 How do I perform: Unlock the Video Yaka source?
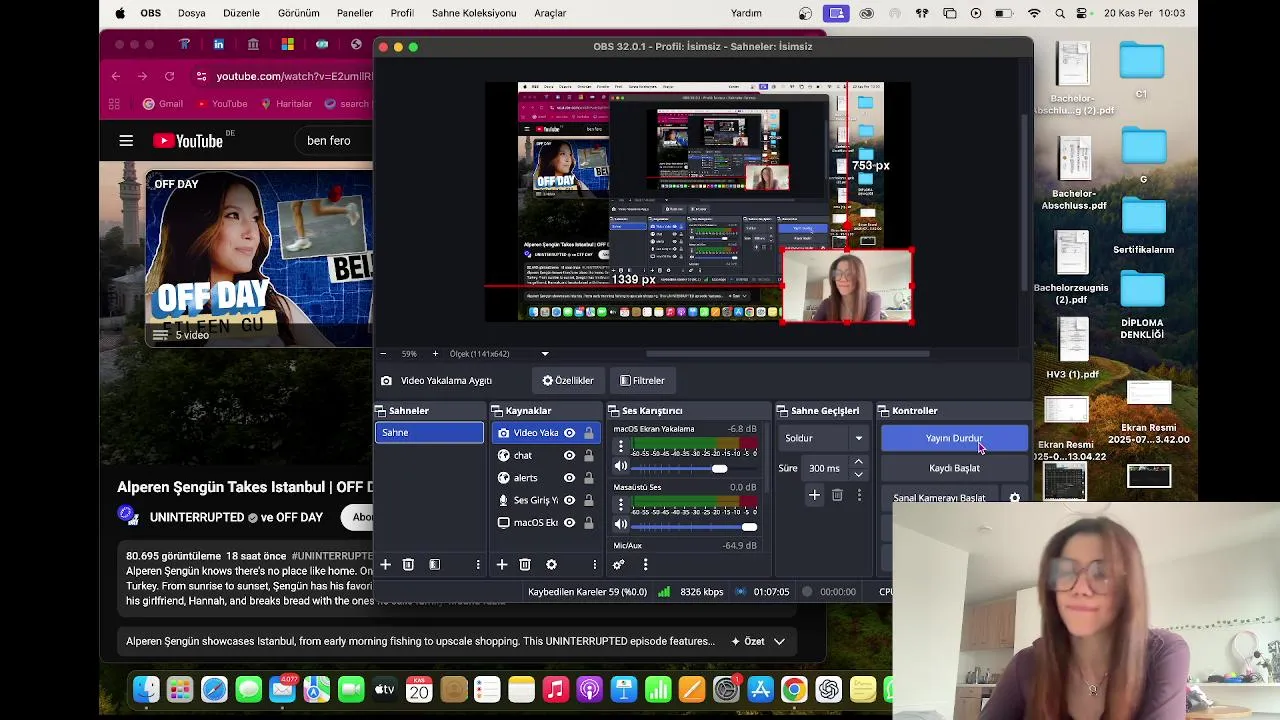click(588, 433)
